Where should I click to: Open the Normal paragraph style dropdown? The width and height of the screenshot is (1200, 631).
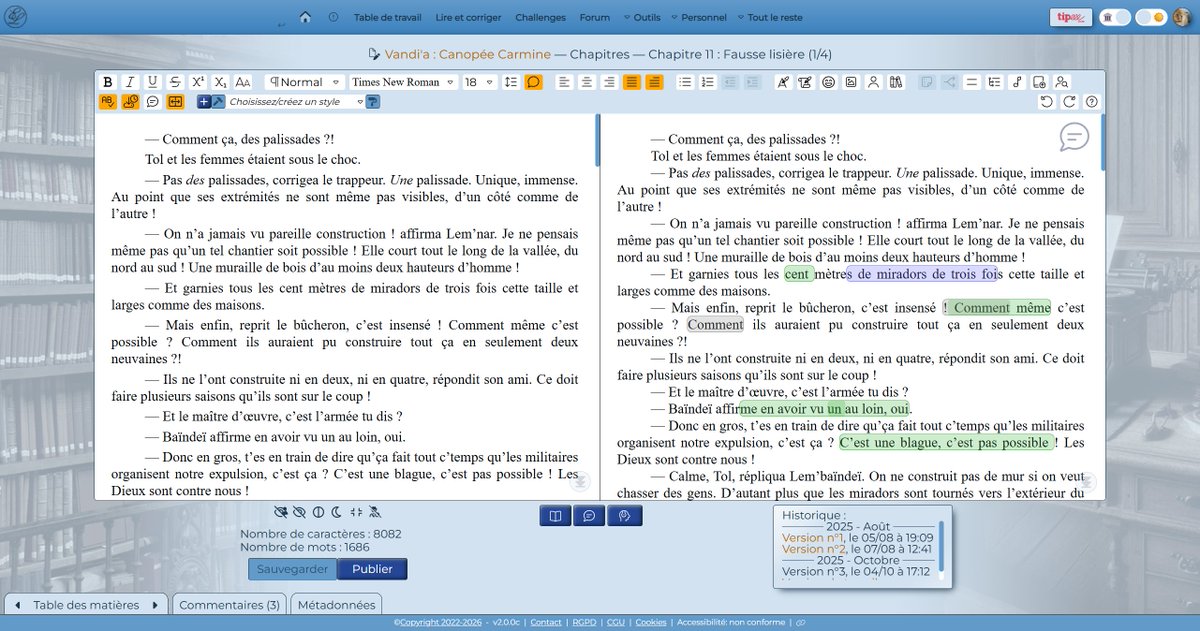pos(306,82)
